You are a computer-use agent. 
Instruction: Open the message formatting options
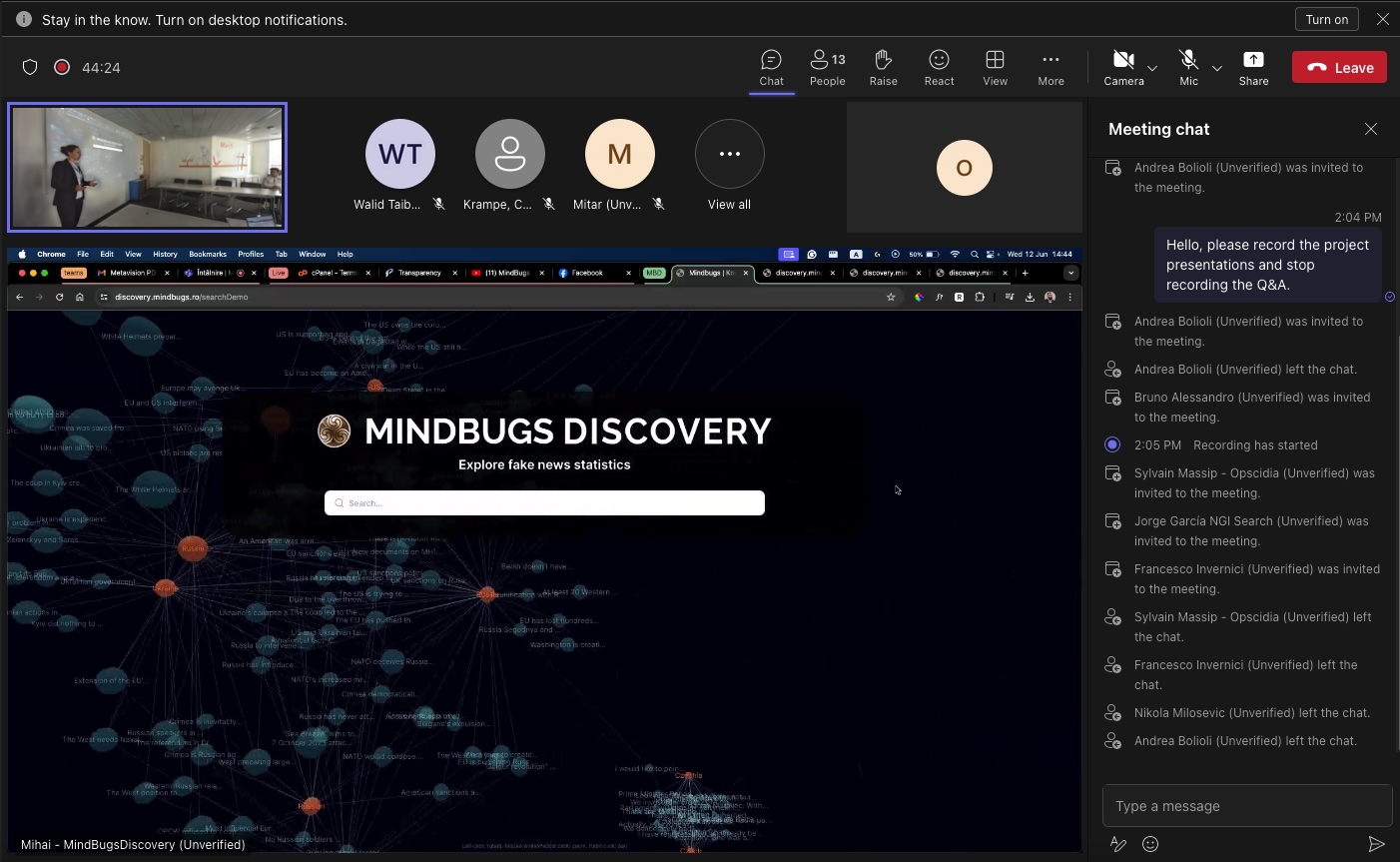[1118, 844]
